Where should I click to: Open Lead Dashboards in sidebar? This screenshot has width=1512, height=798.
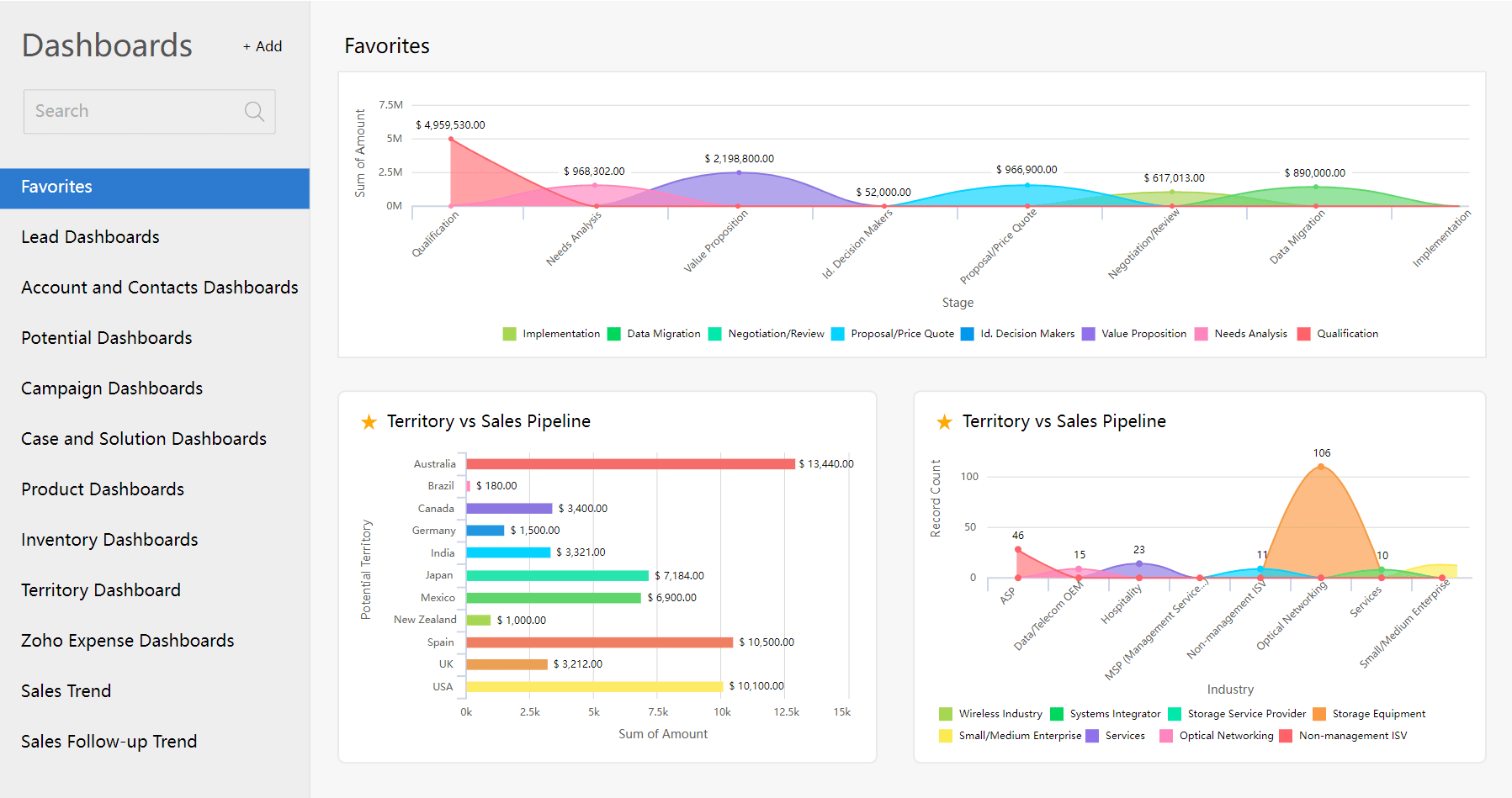[90, 237]
